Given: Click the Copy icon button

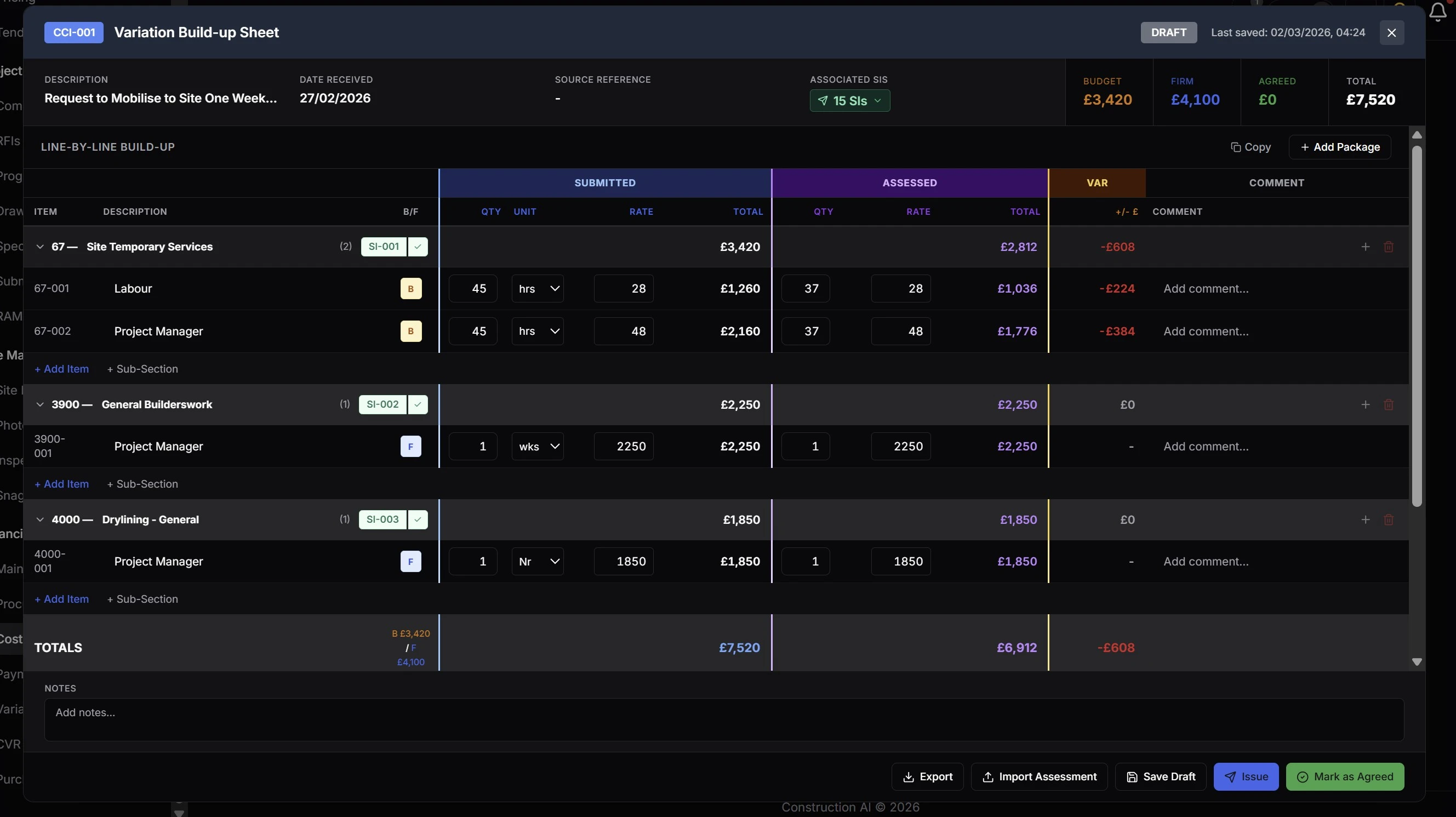Looking at the screenshot, I should 1251,147.
